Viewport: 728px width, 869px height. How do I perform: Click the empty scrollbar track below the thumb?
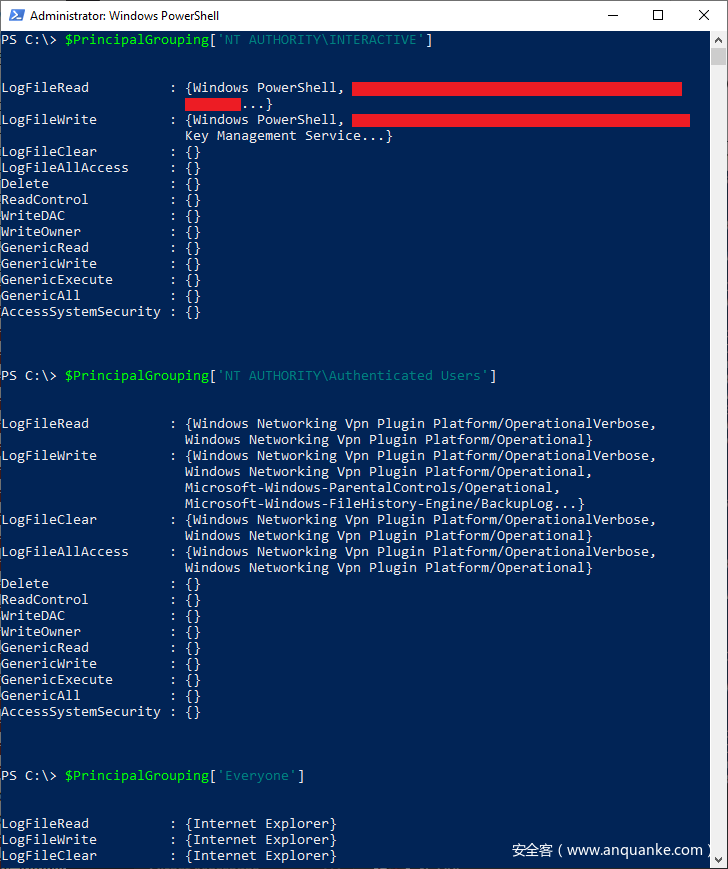pos(718,450)
